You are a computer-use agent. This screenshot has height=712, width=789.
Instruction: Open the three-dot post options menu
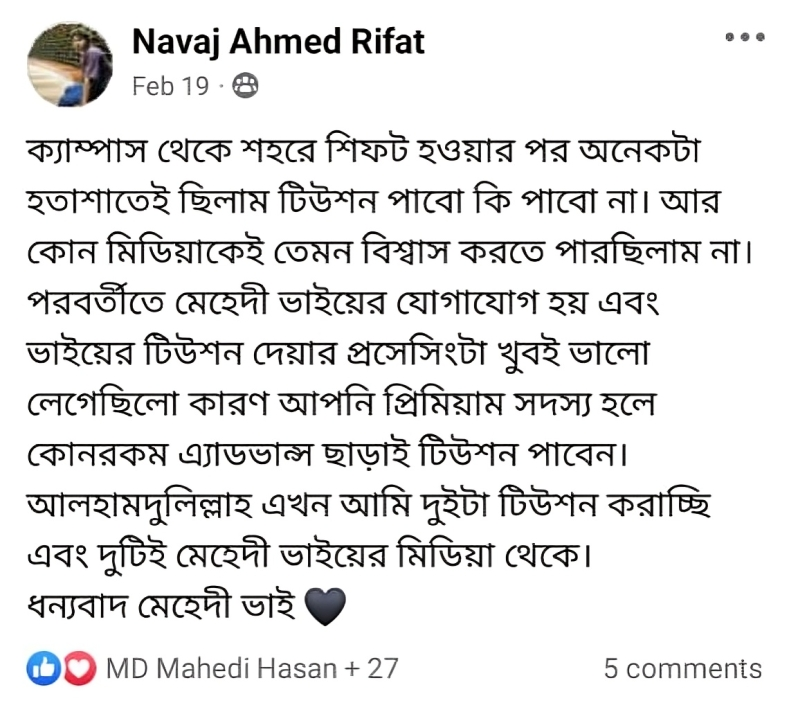(745, 37)
